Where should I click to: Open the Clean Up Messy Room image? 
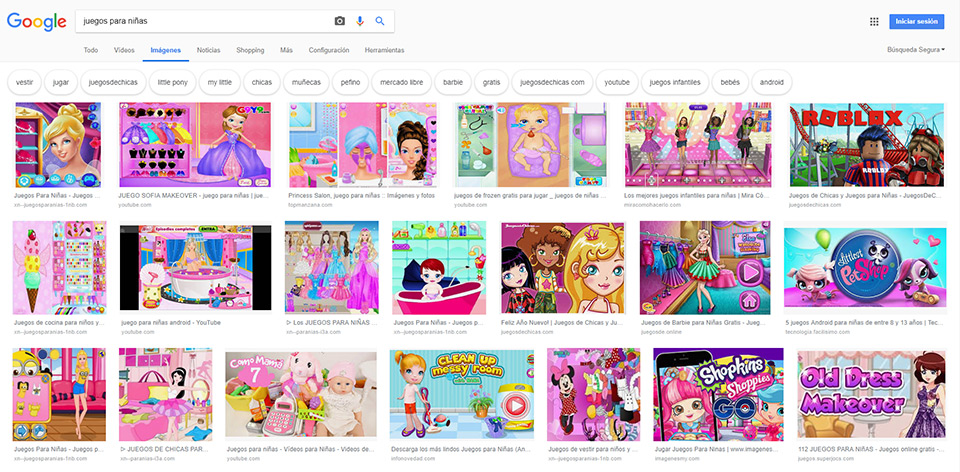click(x=462, y=395)
